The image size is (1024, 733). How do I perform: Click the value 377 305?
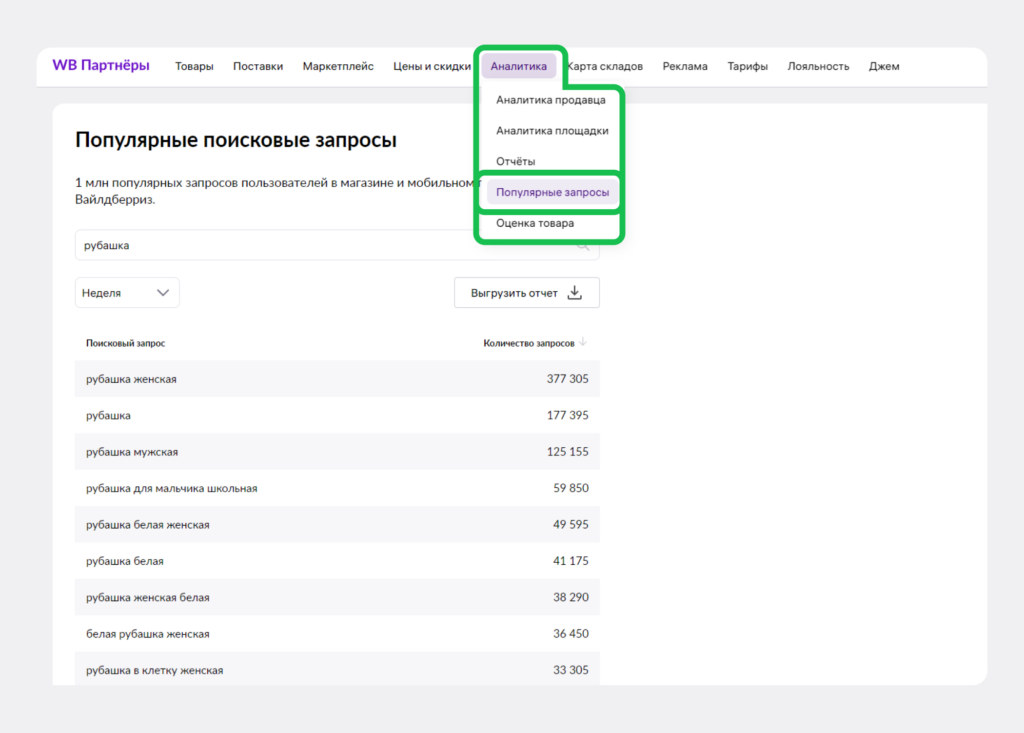point(568,379)
